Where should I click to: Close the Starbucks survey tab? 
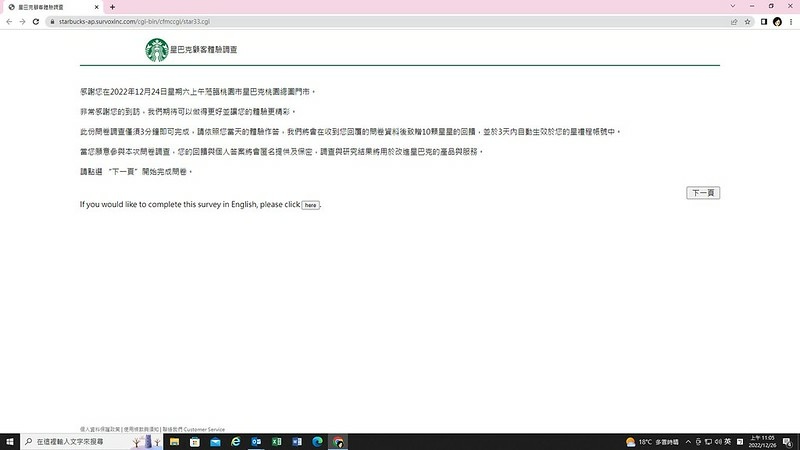(x=96, y=7)
